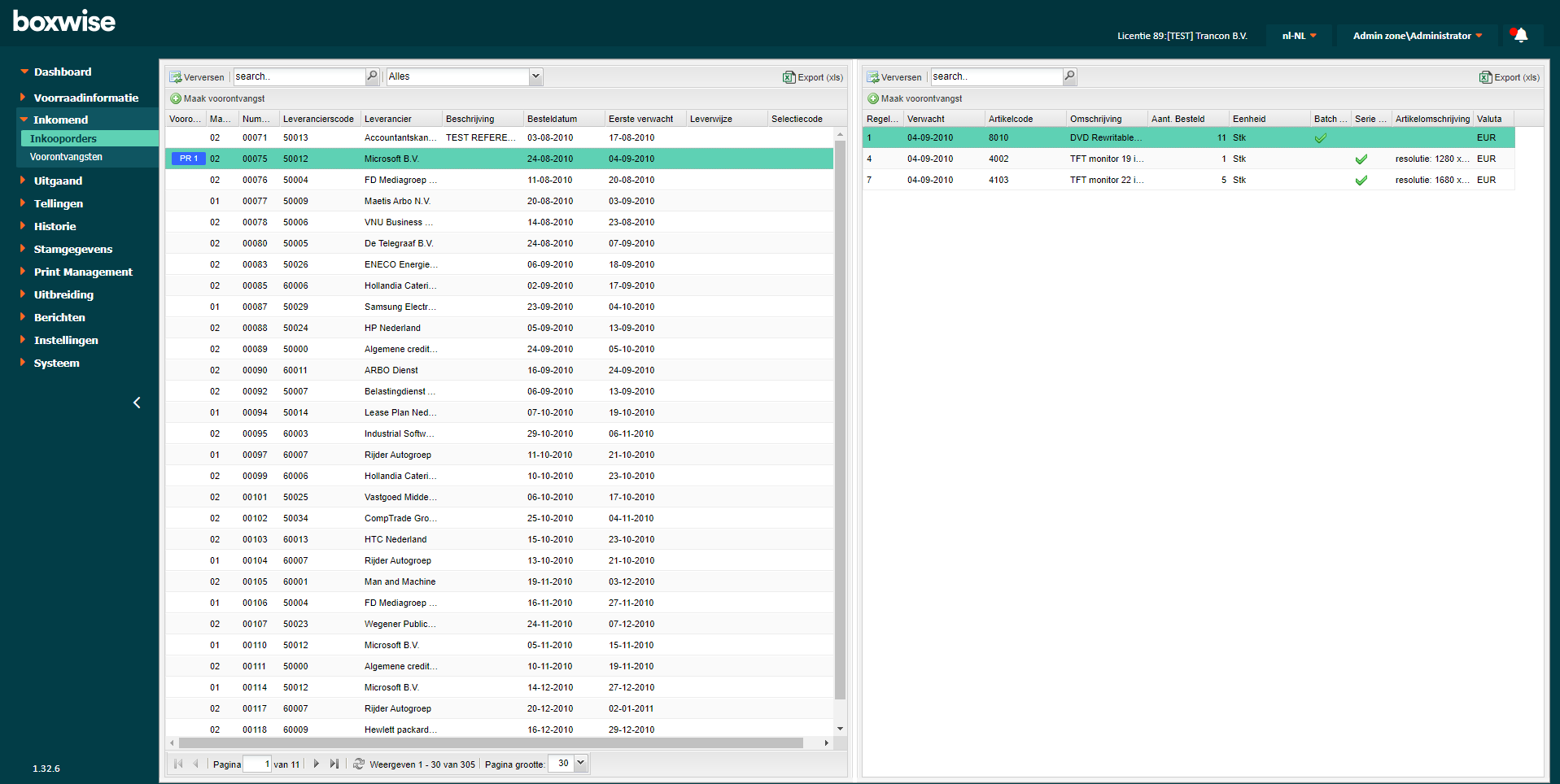
Task: Click the boxwise logo
Action: 64,21
